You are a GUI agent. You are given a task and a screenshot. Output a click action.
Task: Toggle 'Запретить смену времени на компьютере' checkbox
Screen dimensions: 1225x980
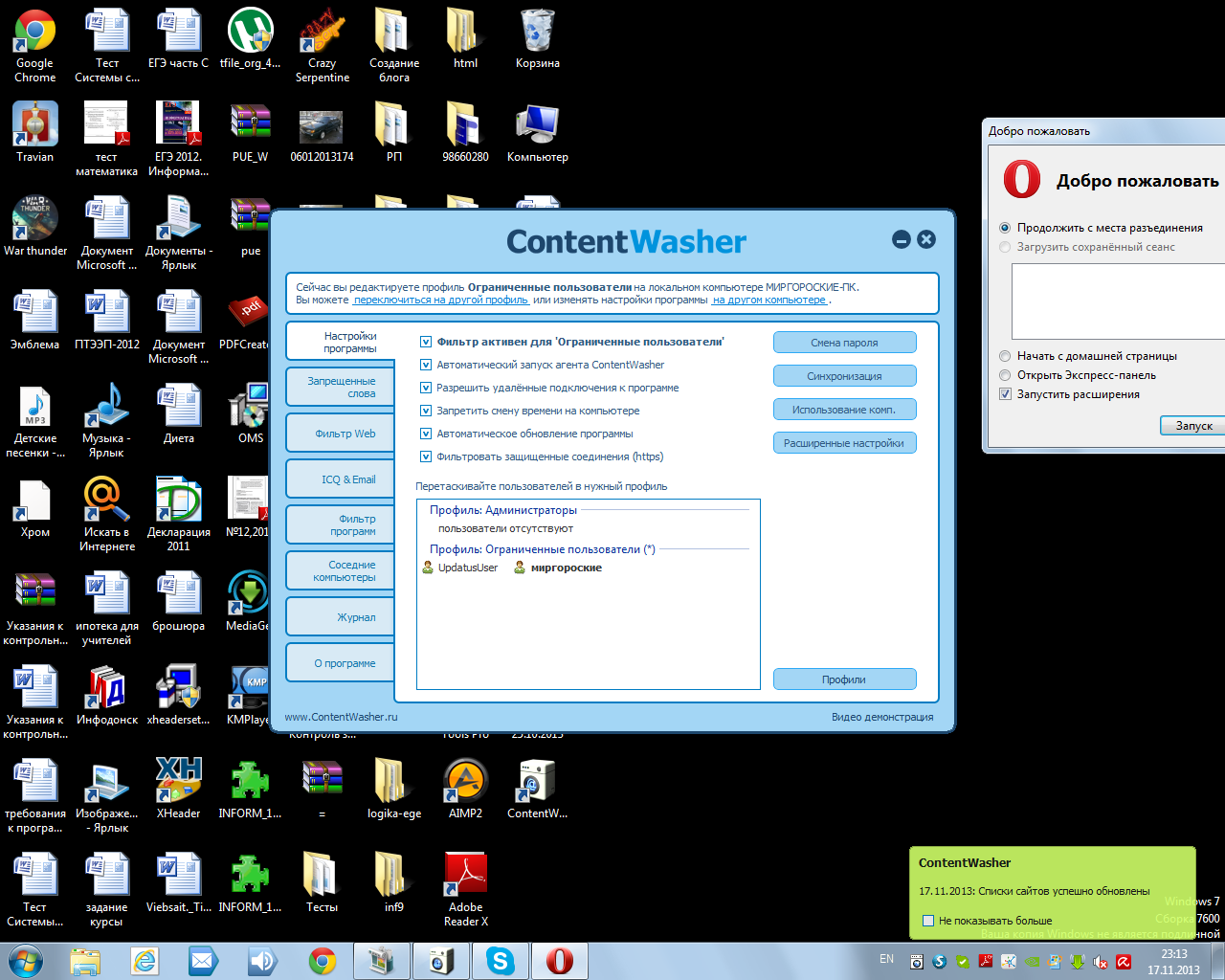tap(426, 411)
